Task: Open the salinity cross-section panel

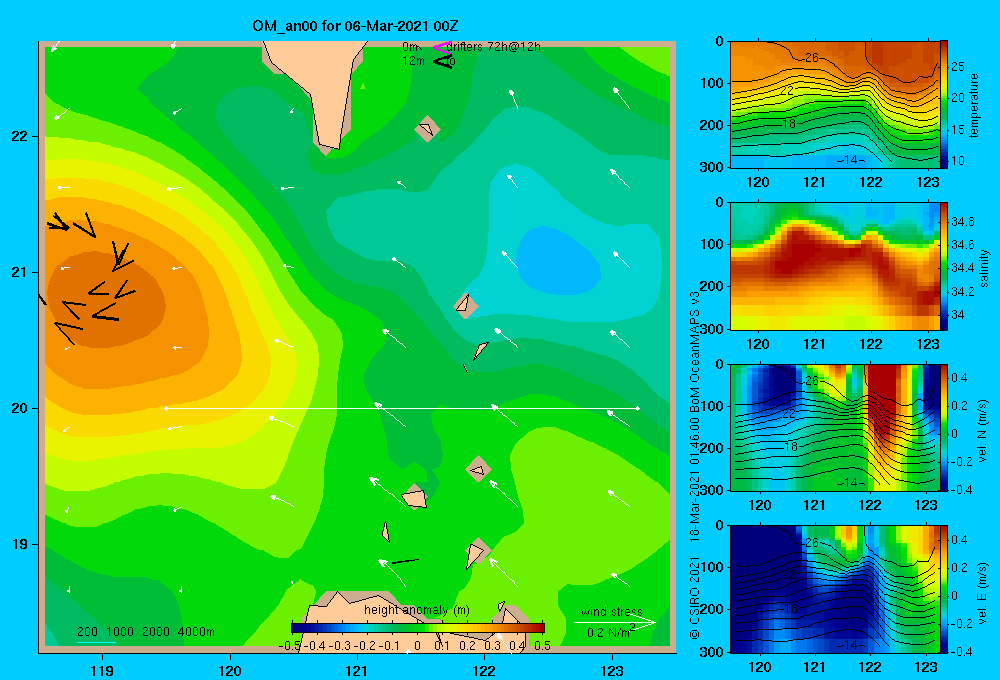Action: 835,266
